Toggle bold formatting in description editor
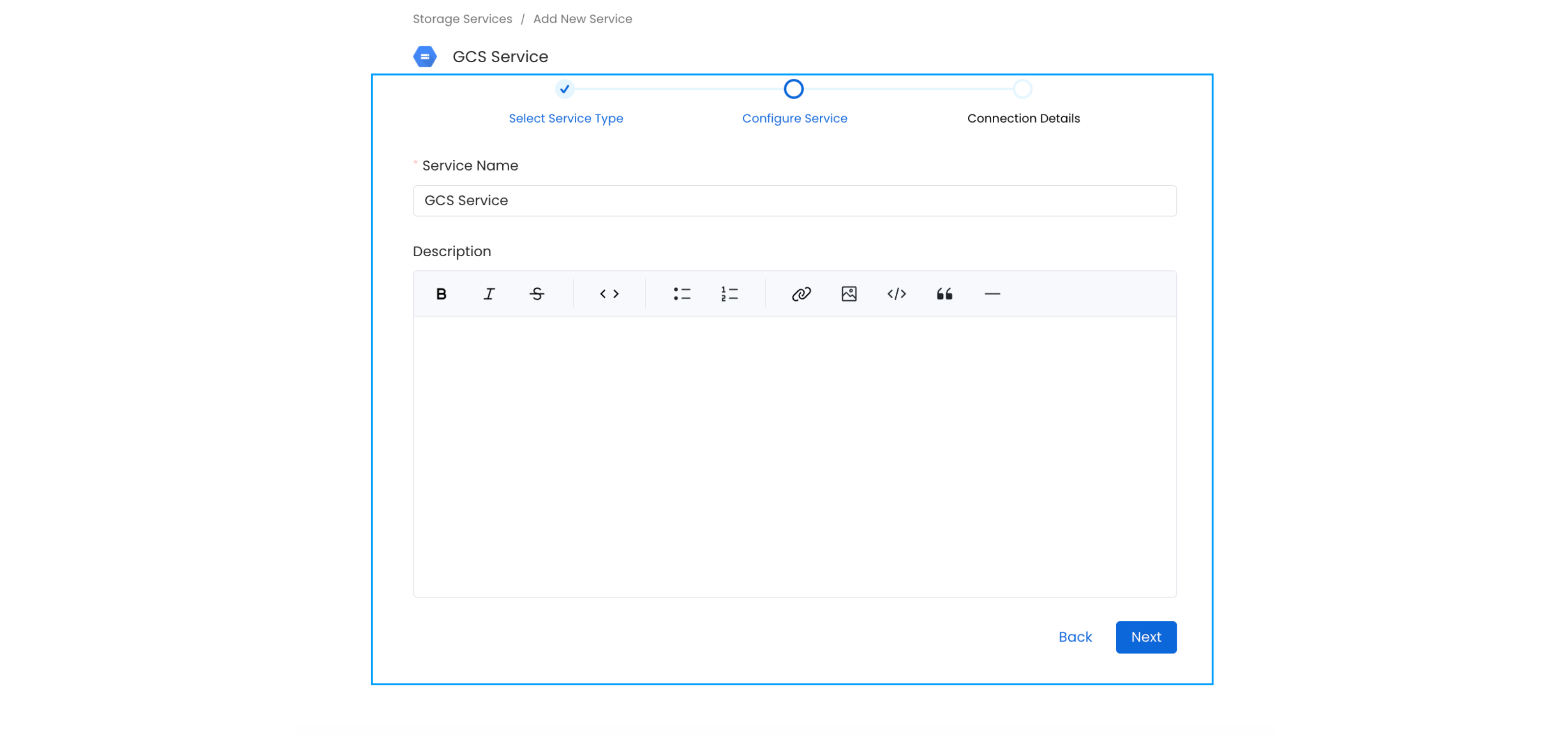Image resolution: width=1568 pixels, height=735 pixels. click(441, 294)
